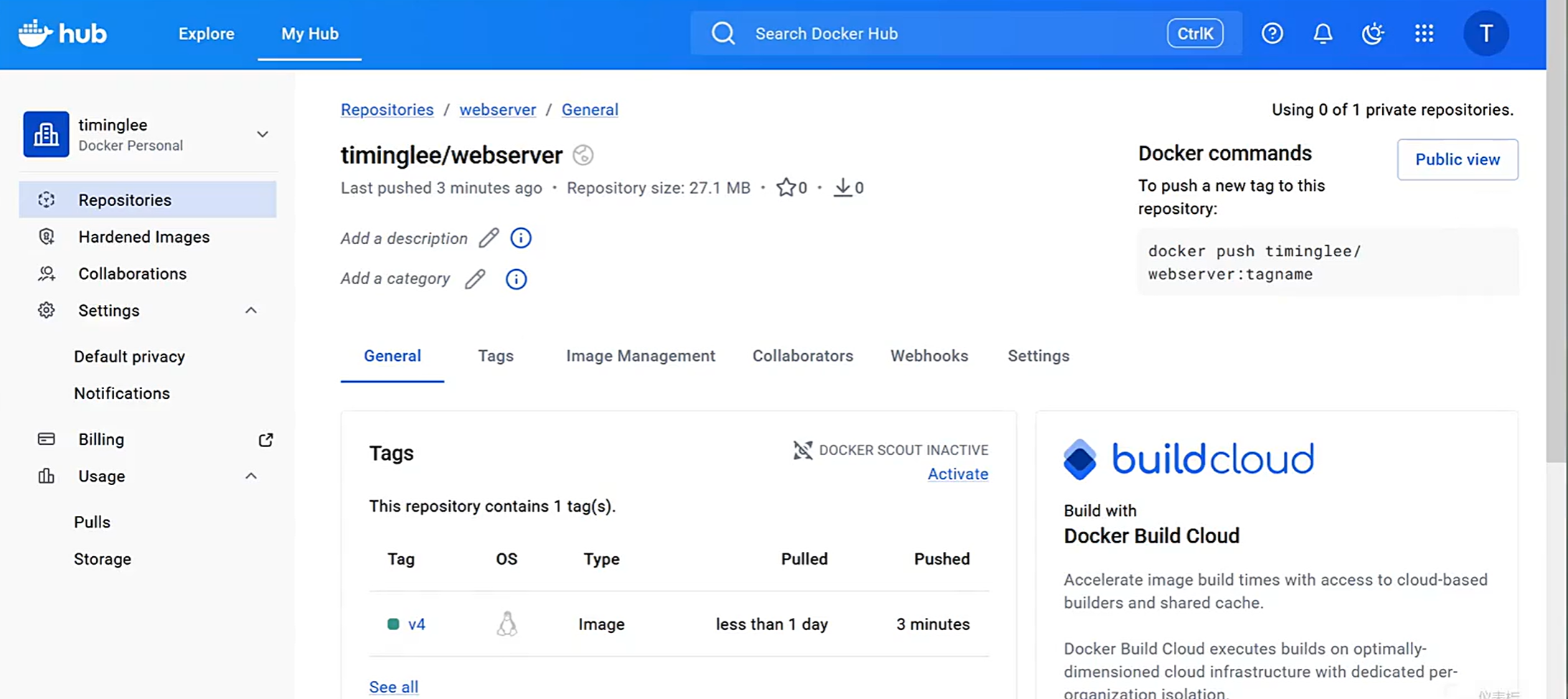Select Repositories in the sidebar

click(x=148, y=200)
